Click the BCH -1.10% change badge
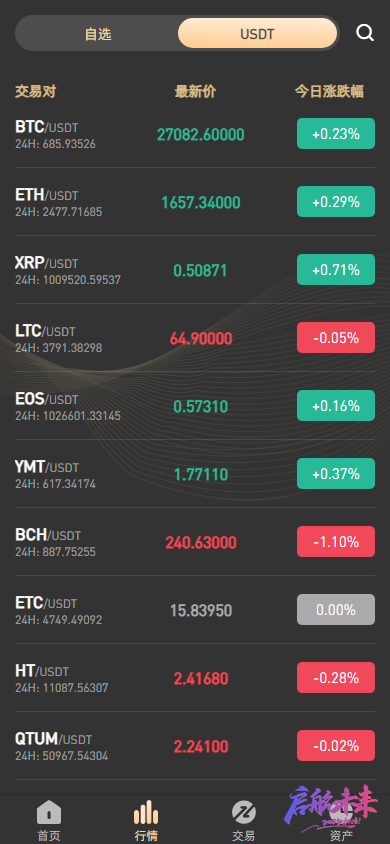 pos(336,541)
